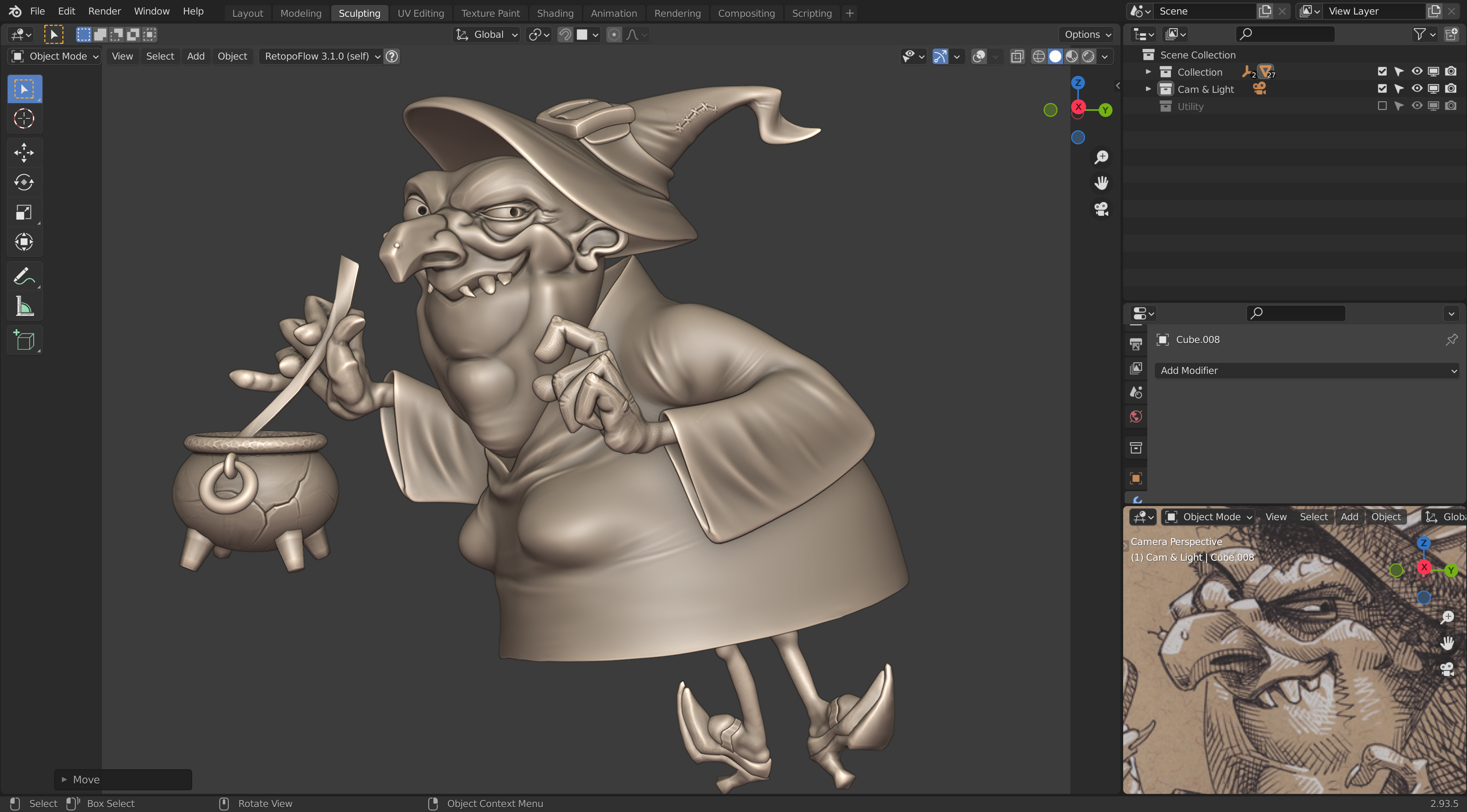The height and width of the screenshot is (812, 1467).
Task: Open the Render menu
Action: pyautogui.click(x=104, y=11)
